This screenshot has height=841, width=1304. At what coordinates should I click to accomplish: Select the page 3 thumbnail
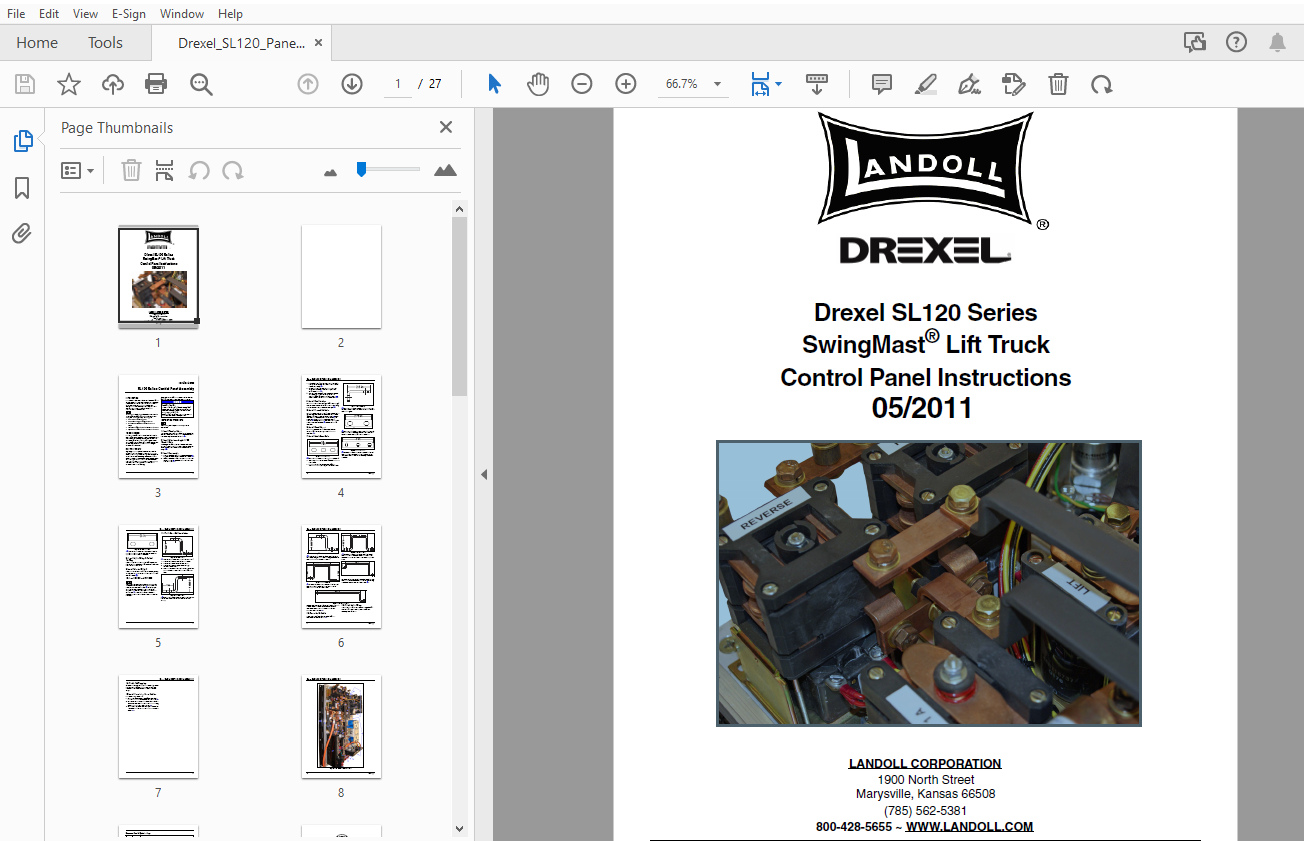click(x=158, y=427)
